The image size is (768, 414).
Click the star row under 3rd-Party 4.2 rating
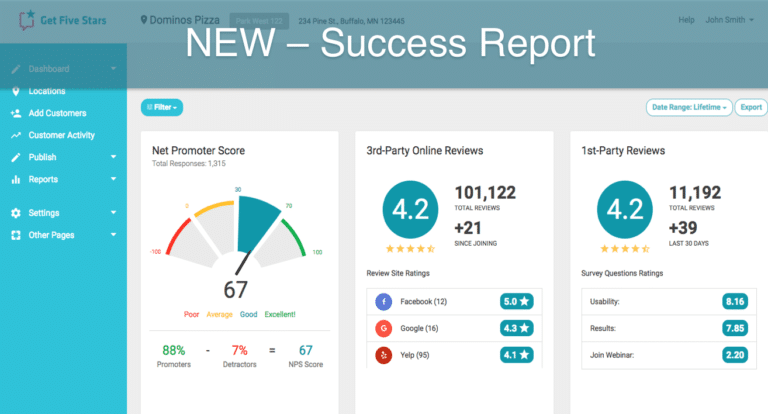(x=410, y=249)
